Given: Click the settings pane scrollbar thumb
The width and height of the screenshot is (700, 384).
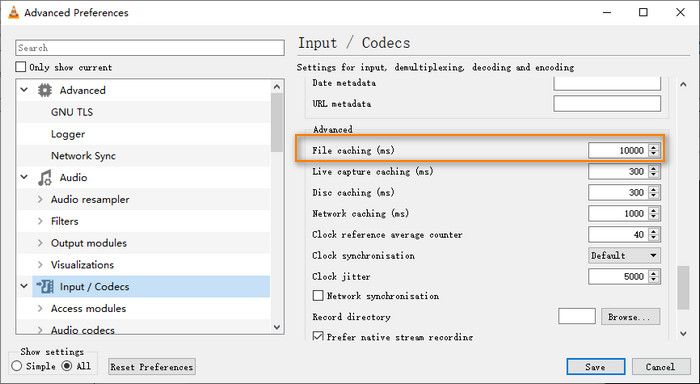Looking at the screenshot, I should (x=683, y=288).
